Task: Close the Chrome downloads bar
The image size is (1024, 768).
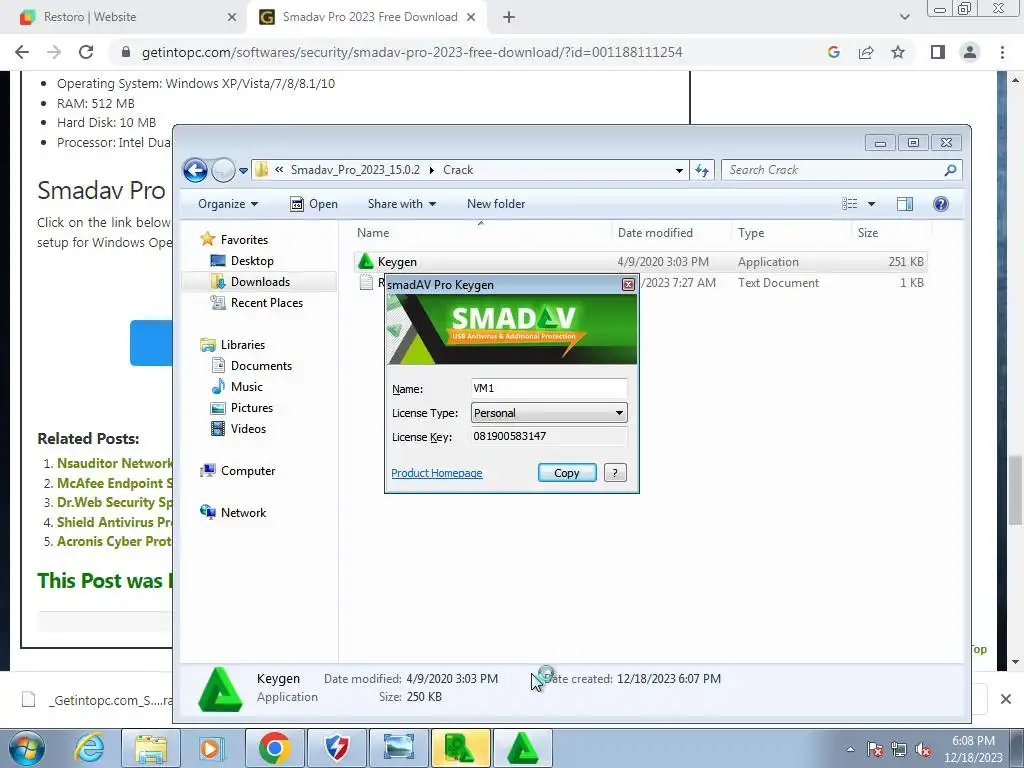Action: click(1006, 699)
